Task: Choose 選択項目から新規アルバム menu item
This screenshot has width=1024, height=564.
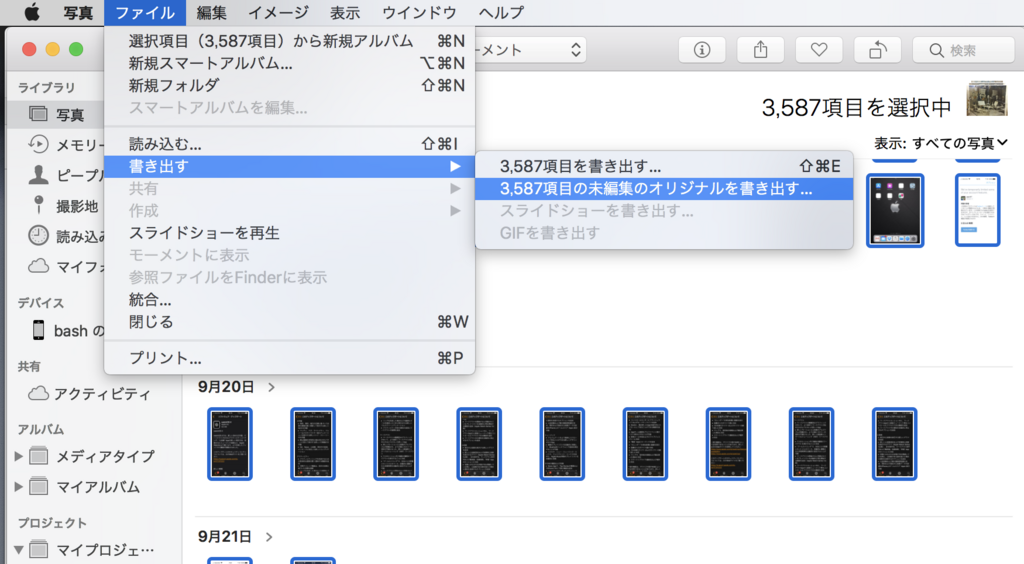Action: click(289, 41)
